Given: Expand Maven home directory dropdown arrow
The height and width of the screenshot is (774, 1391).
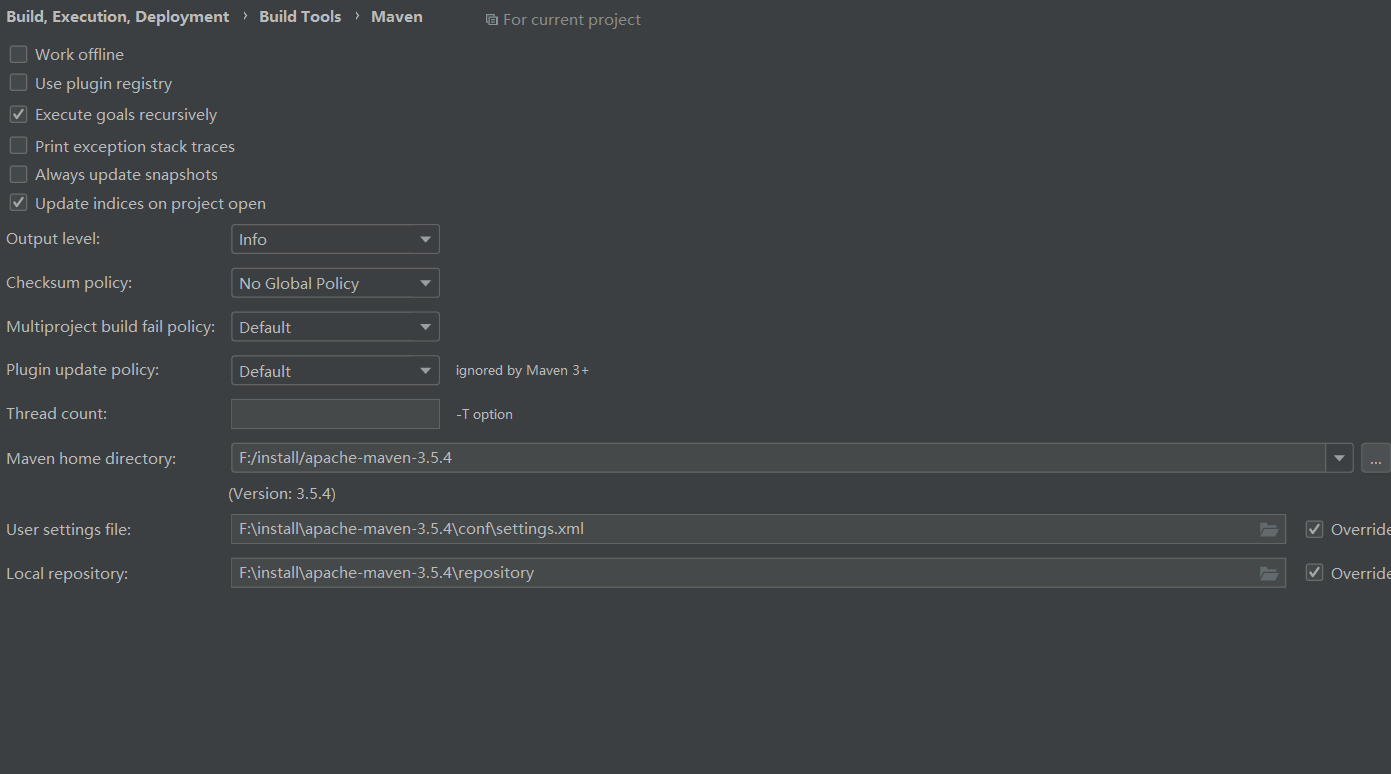Looking at the screenshot, I should pyautogui.click(x=1339, y=458).
